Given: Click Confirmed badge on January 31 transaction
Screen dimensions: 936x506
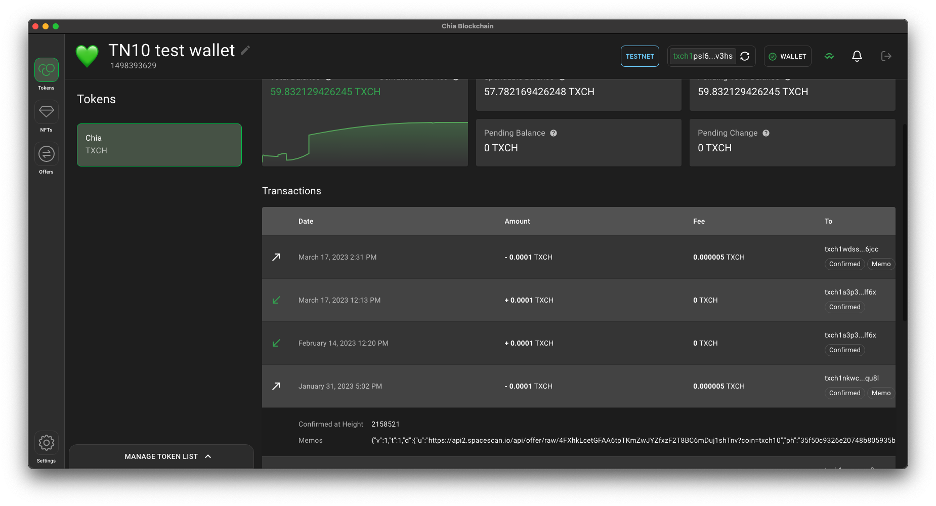Looking at the screenshot, I should 844,393.
